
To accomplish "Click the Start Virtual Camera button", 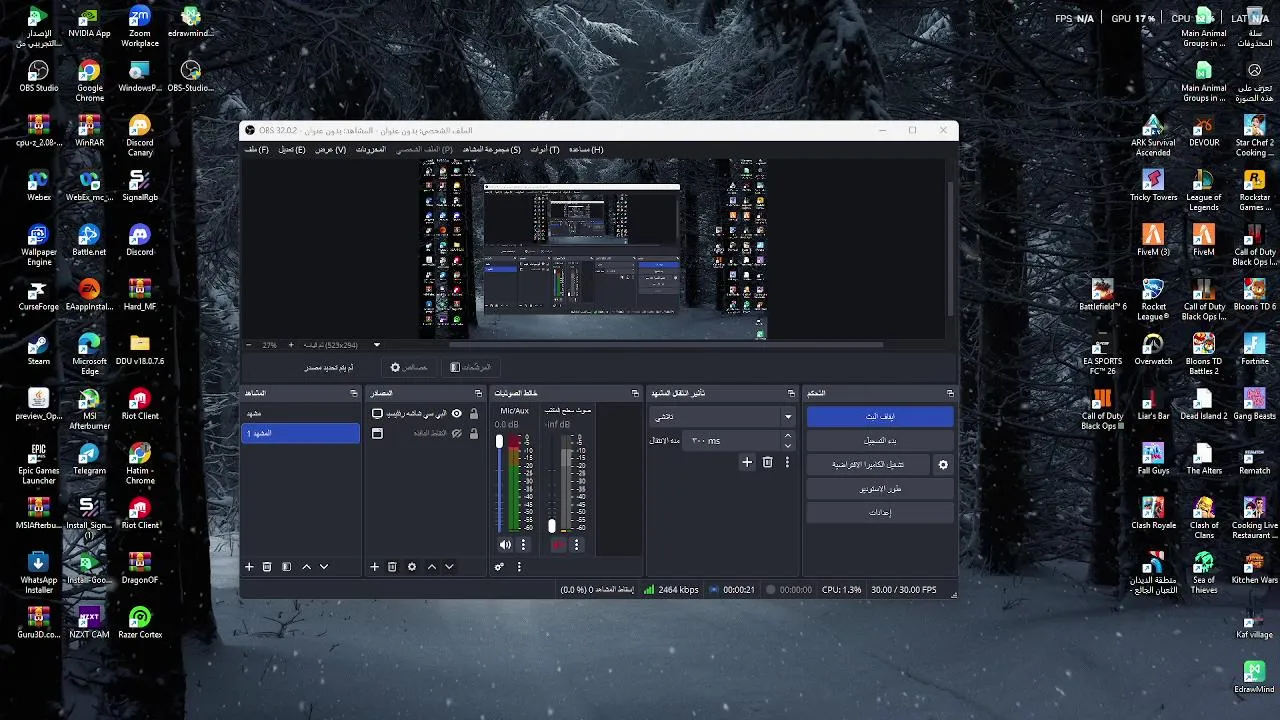I will pos(868,465).
